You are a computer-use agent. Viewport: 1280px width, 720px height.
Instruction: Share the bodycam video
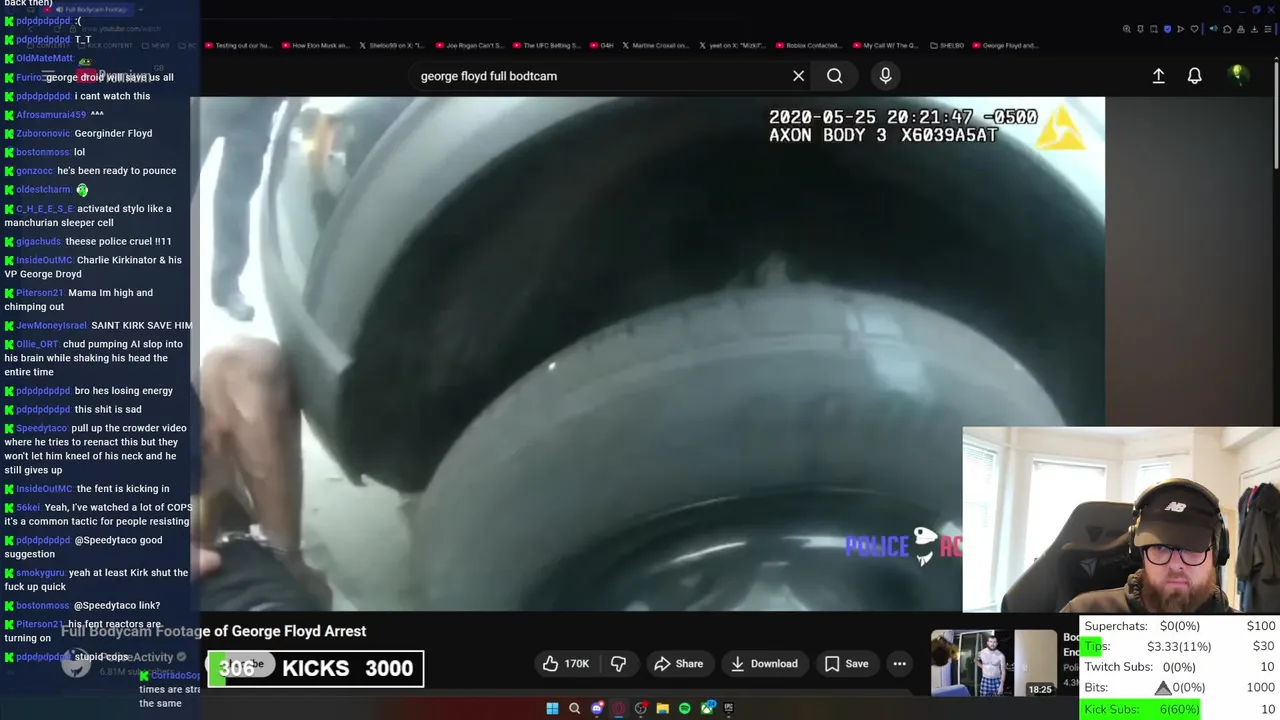679,664
